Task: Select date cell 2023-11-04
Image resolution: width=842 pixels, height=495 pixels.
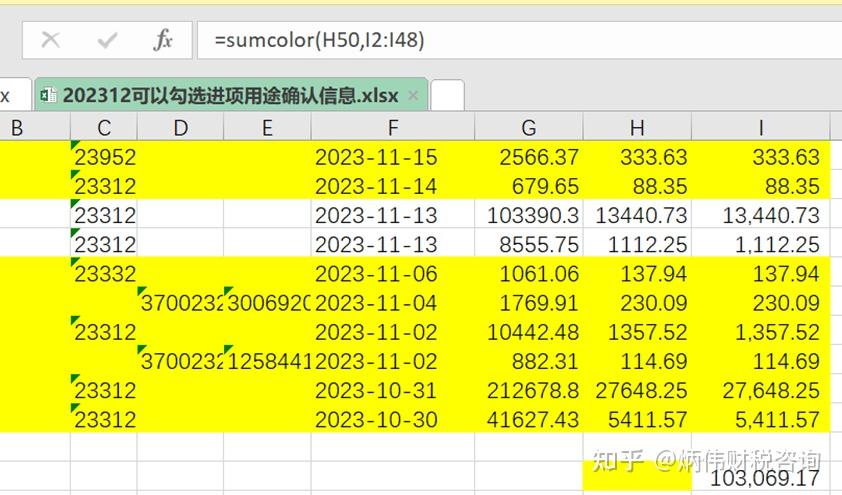Action: pyautogui.click(x=393, y=302)
